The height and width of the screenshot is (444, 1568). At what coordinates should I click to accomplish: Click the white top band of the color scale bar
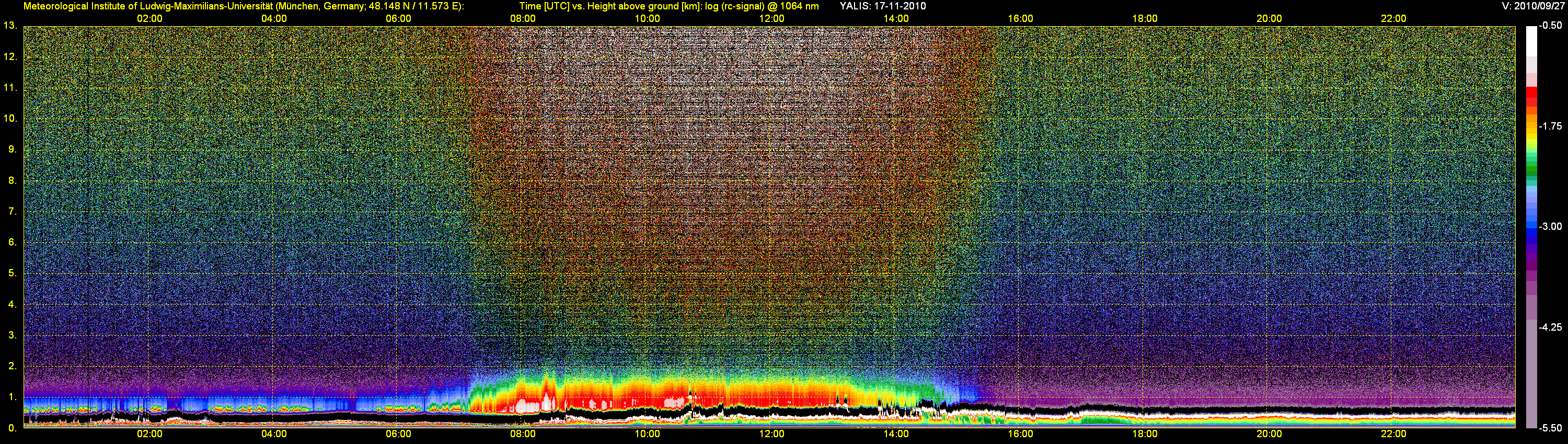click(1531, 41)
